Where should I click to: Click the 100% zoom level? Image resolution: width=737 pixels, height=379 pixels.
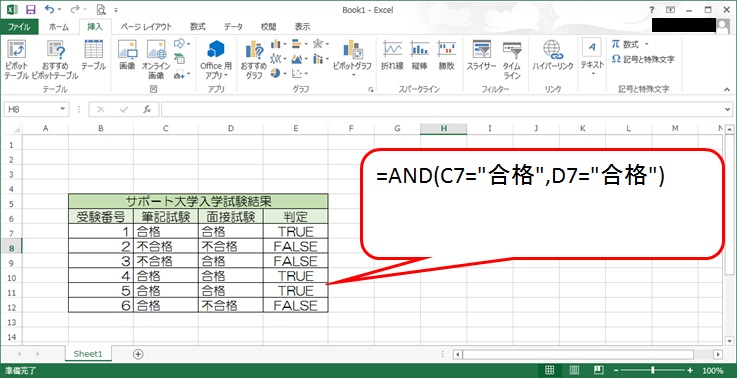click(713, 370)
